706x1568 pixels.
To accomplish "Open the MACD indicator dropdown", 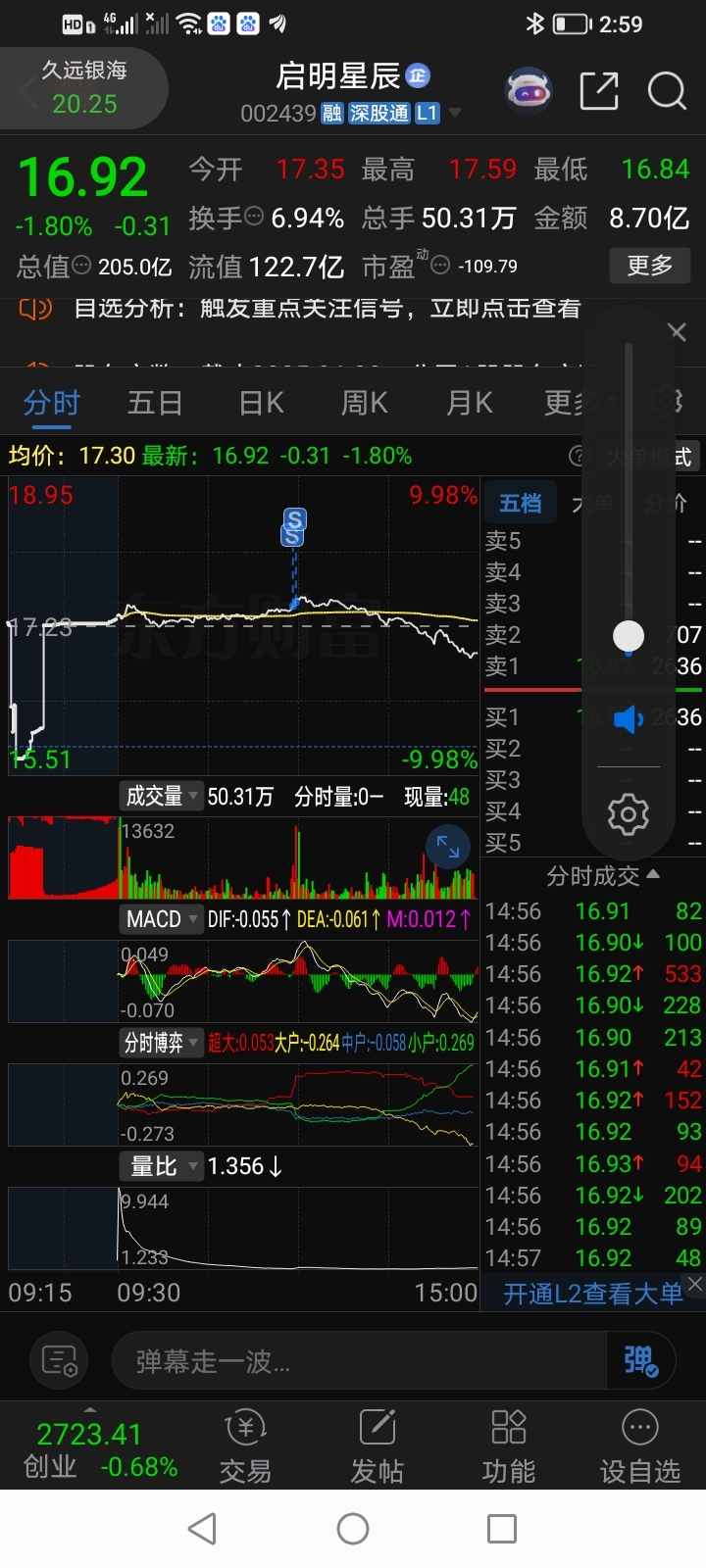I will (161, 919).
